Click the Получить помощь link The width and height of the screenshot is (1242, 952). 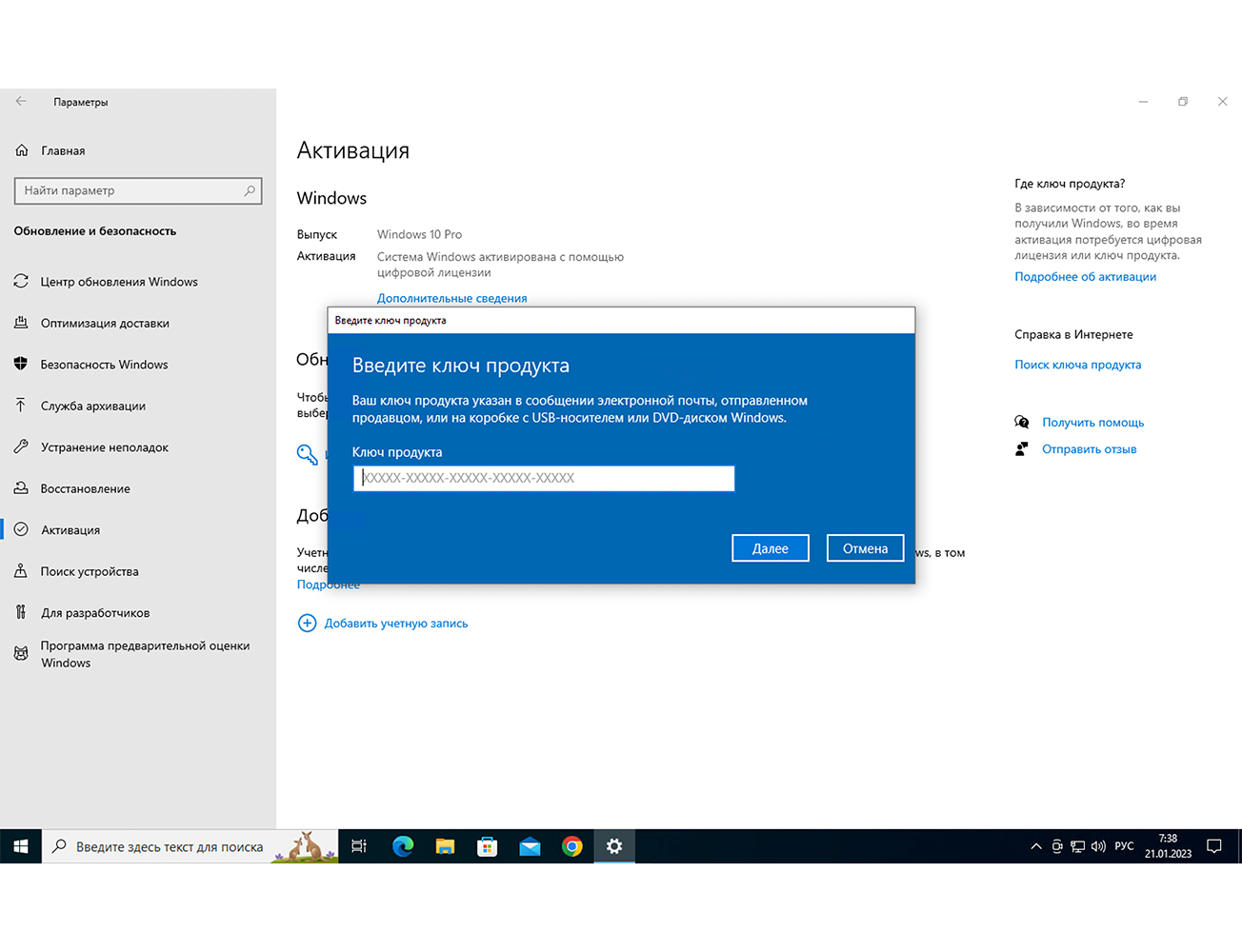pos(1092,422)
